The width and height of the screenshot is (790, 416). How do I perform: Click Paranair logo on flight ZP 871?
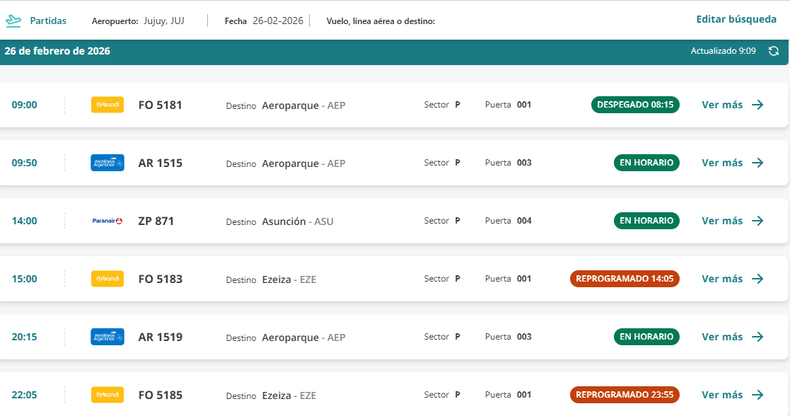tap(107, 221)
